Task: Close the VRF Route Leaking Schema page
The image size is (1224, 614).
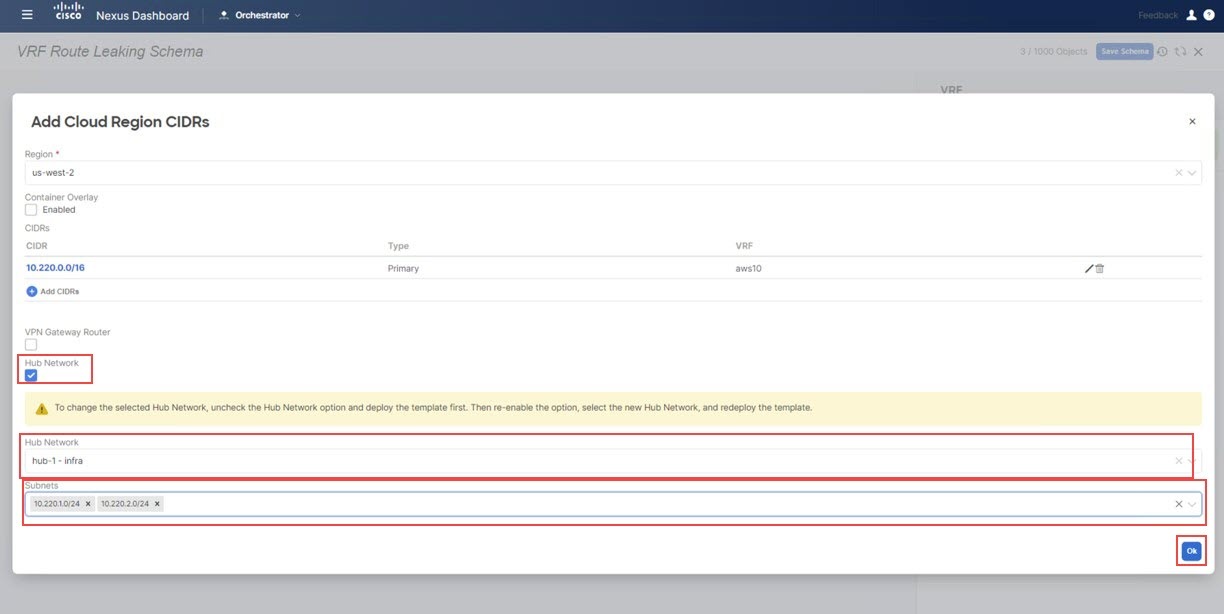Action: click(x=1198, y=51)
